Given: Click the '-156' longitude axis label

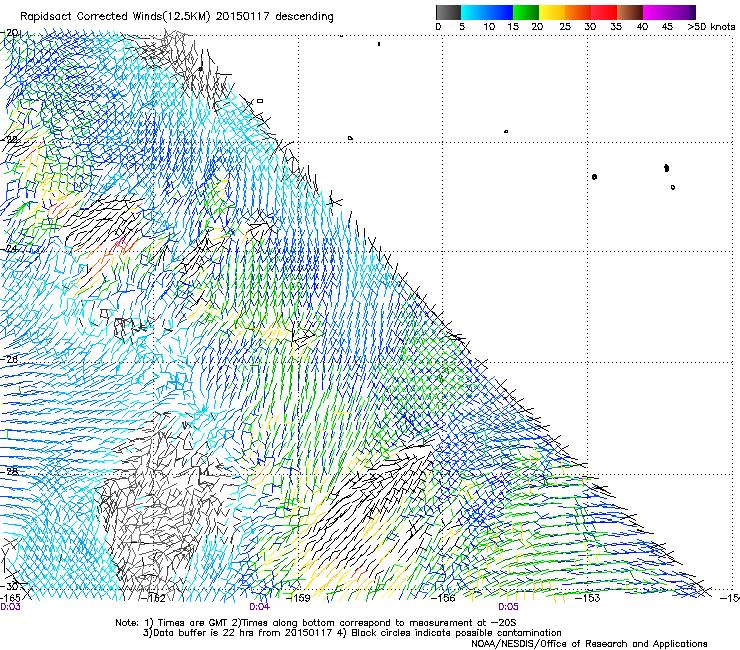Looking at the screenshot, I should 443,598.
